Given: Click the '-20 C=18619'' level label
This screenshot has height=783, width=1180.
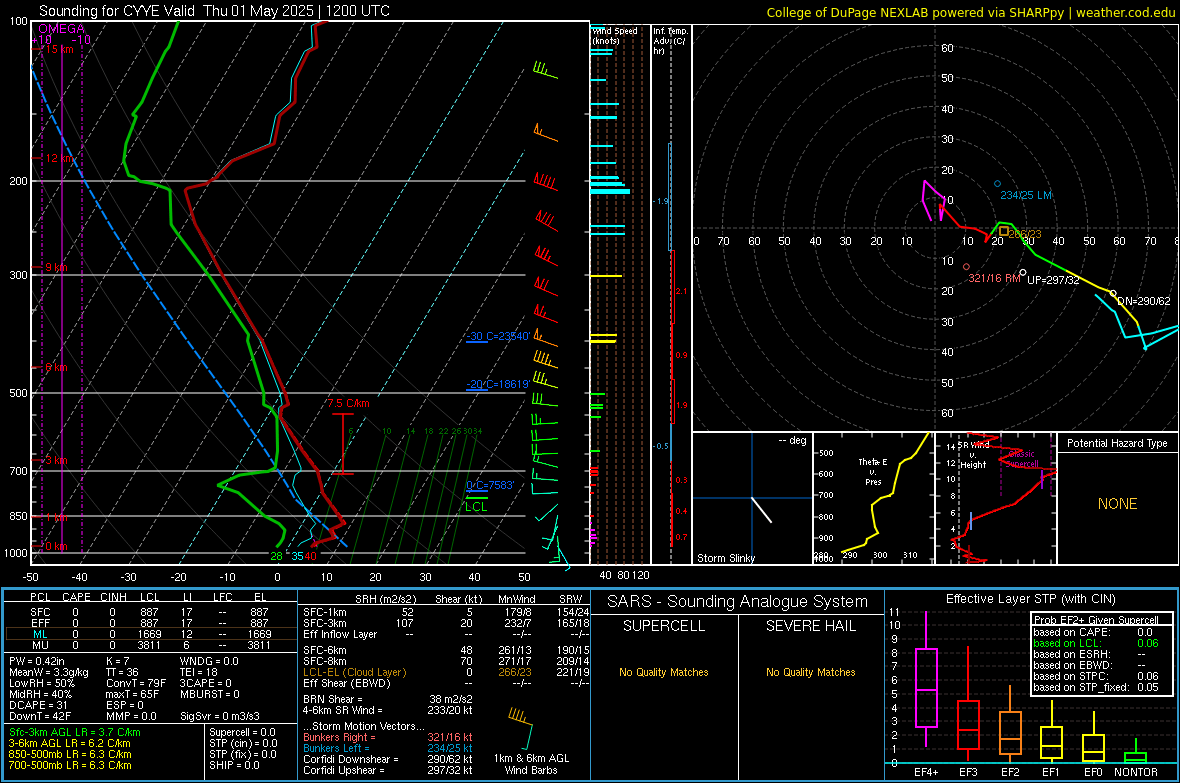Looking at the screenshot, I should pyautogui.click(x=497, y=384).
